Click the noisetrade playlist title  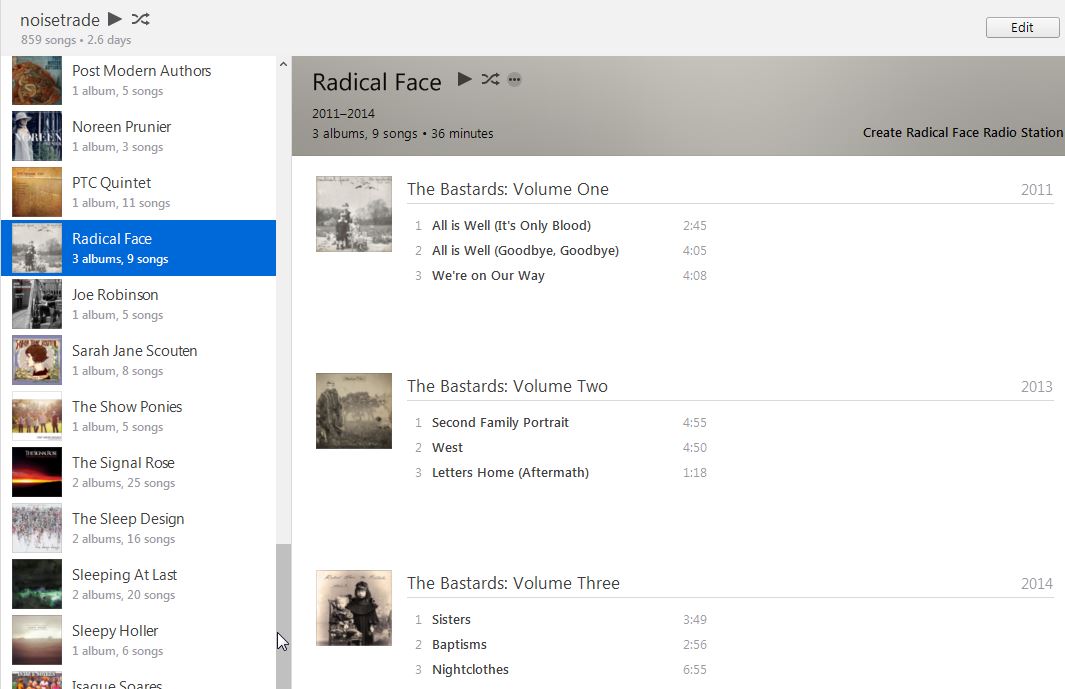[x=60, y=20]
